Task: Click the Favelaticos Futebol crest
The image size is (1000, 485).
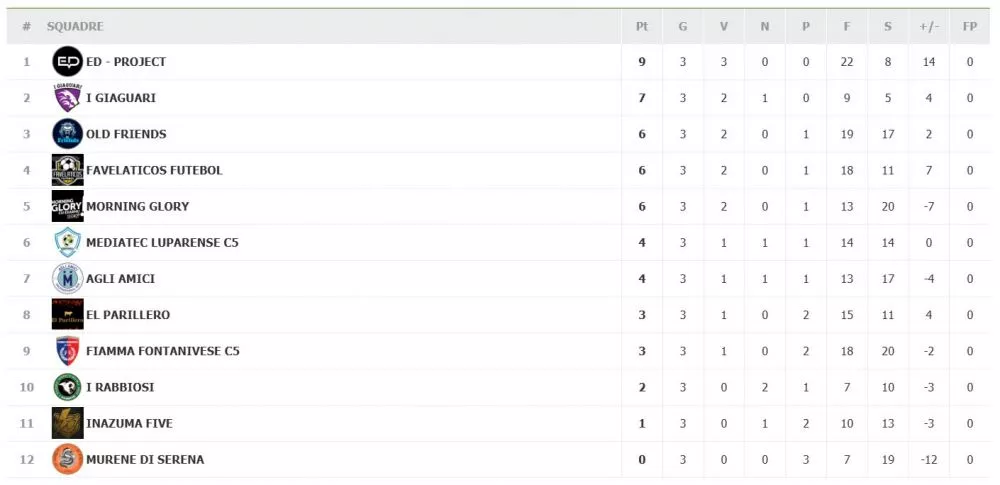Action: tap(68, 170)
